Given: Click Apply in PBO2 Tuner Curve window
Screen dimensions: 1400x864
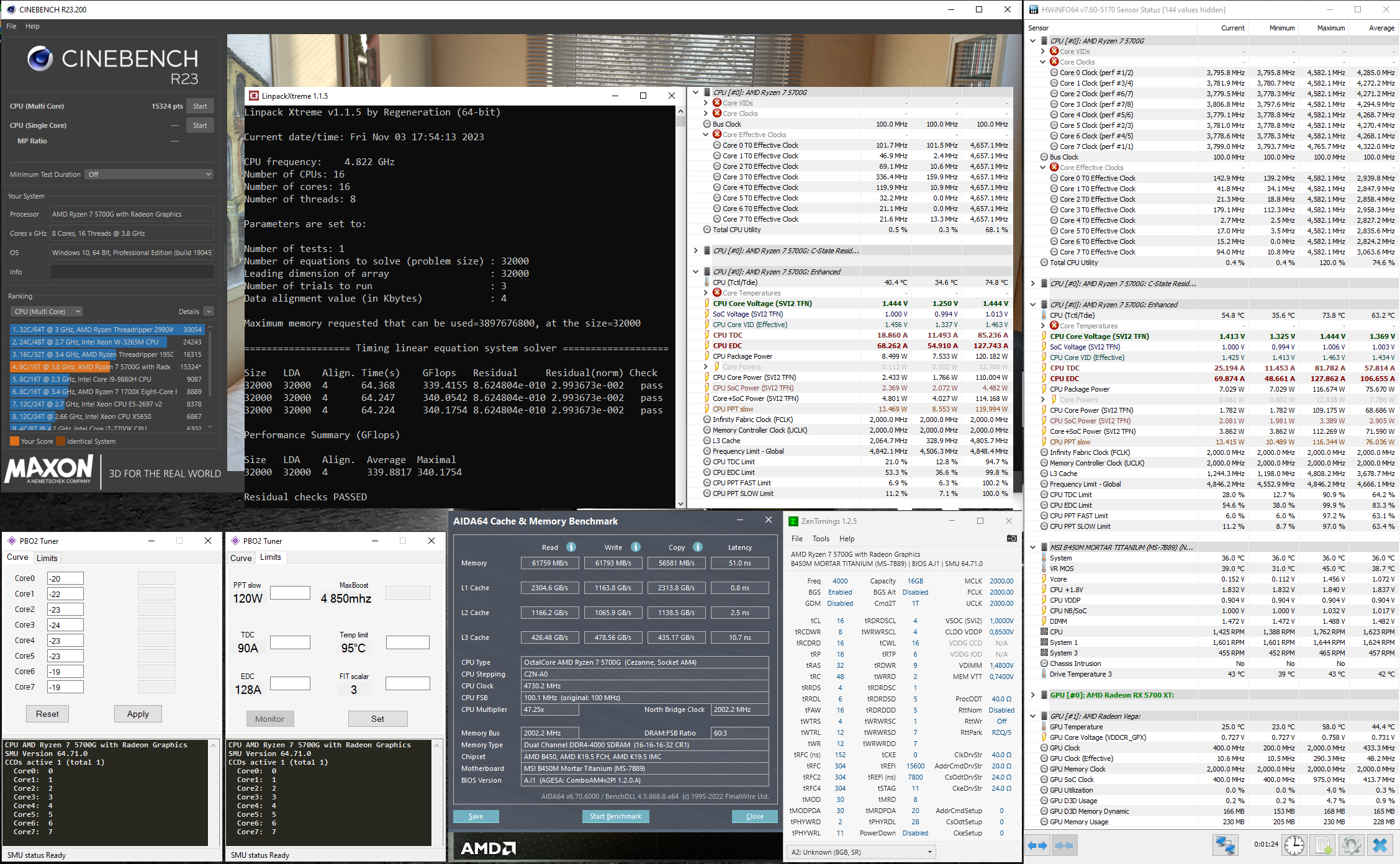Looking at the screenshot, I should point(138,714).
